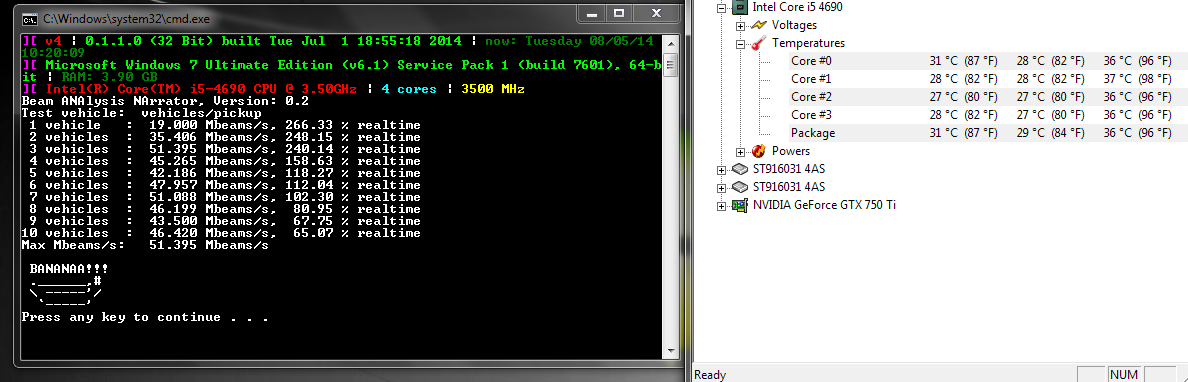Click the cmd.exe scrollbar down arrow

point(670,352)
